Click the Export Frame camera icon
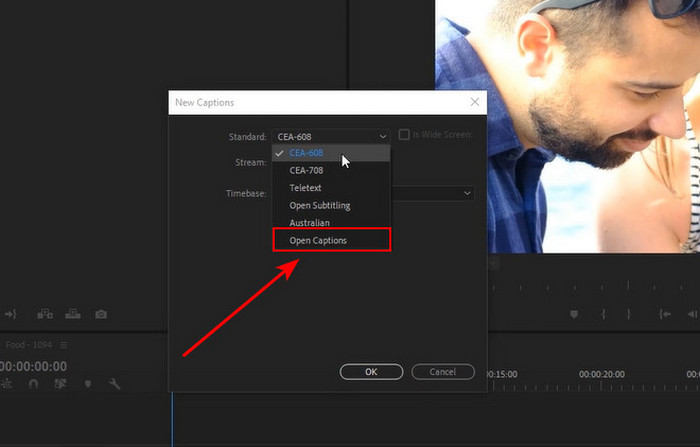The width and height of the screenshot is (700, 447). (x=101, y=314)
